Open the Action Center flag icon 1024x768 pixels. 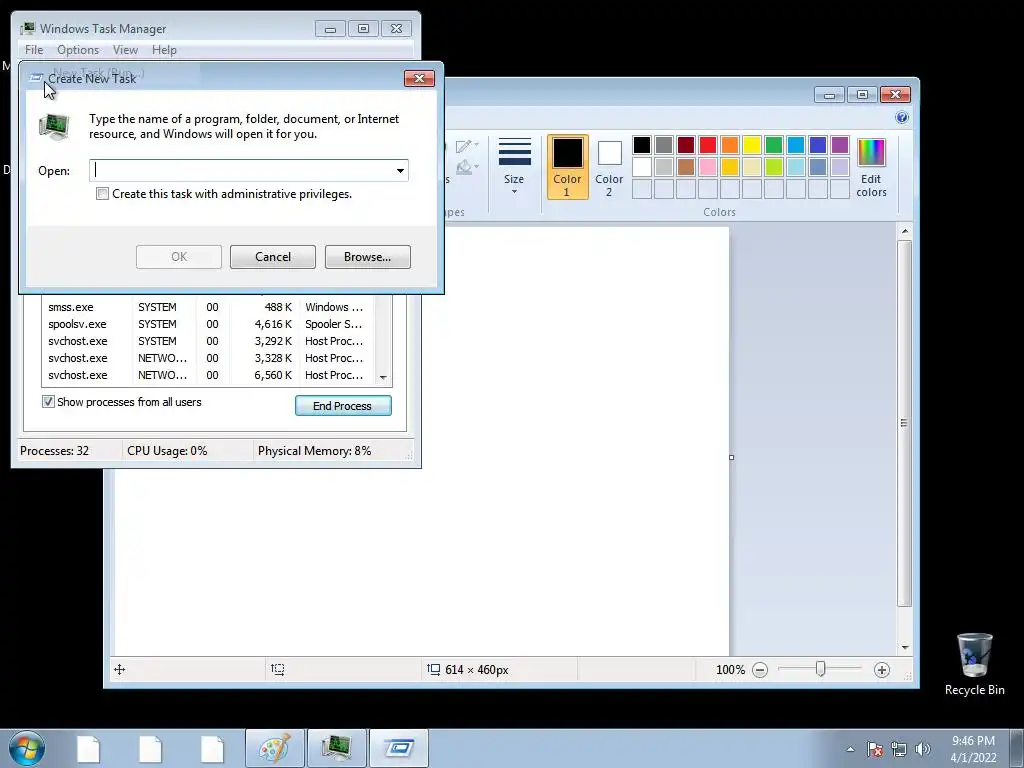[875, 749]
